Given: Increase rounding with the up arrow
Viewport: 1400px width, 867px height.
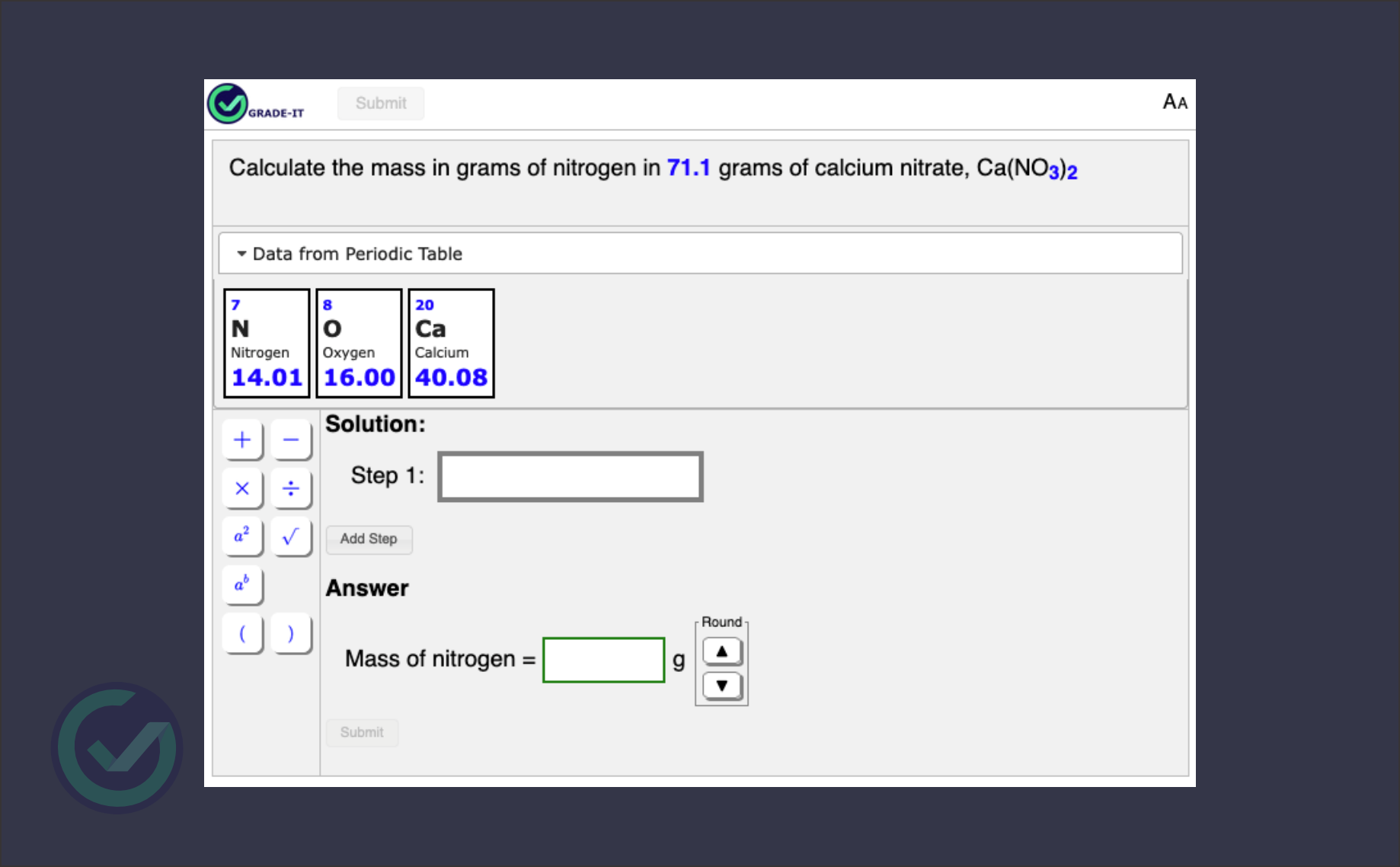Looking at the screenshot, I should [x=721, y=651].
